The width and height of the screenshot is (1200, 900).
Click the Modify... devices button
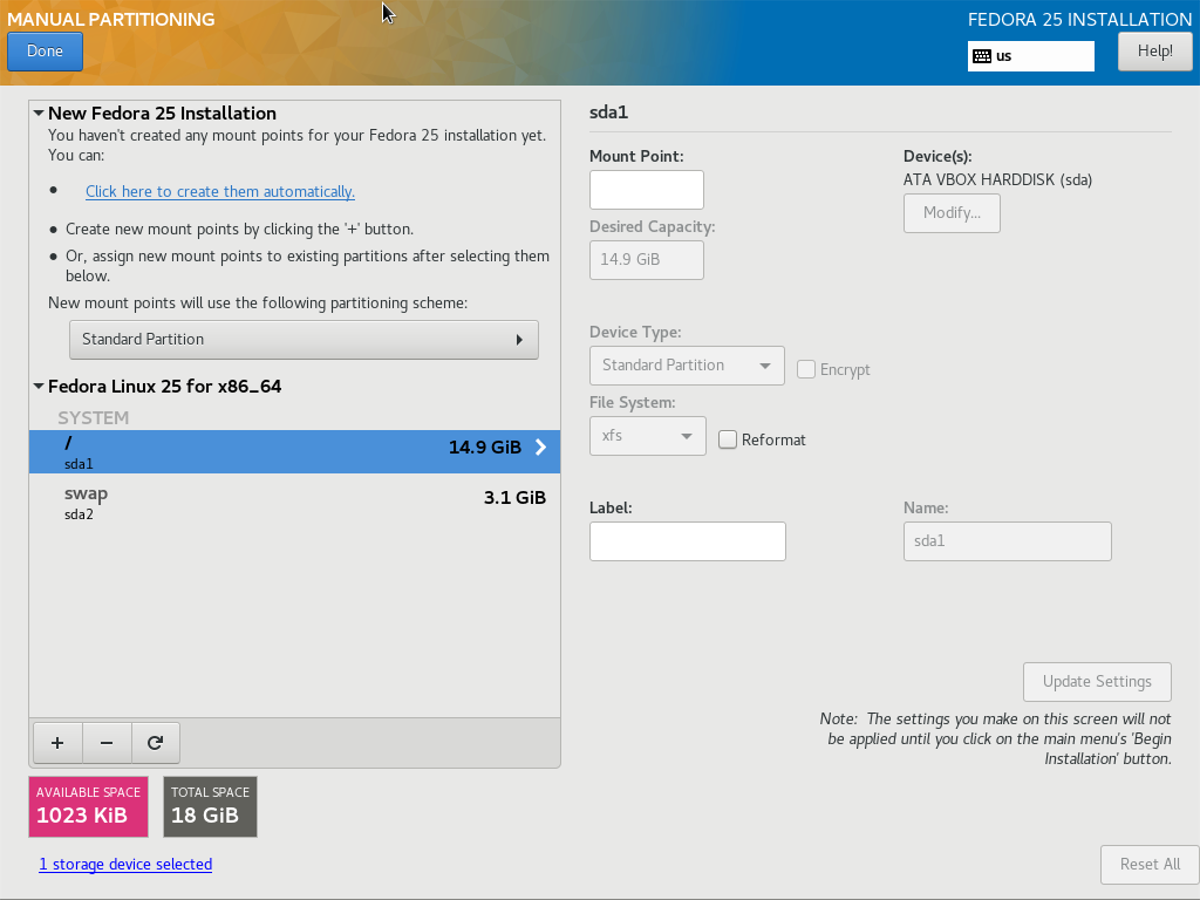tap(952, 213)
